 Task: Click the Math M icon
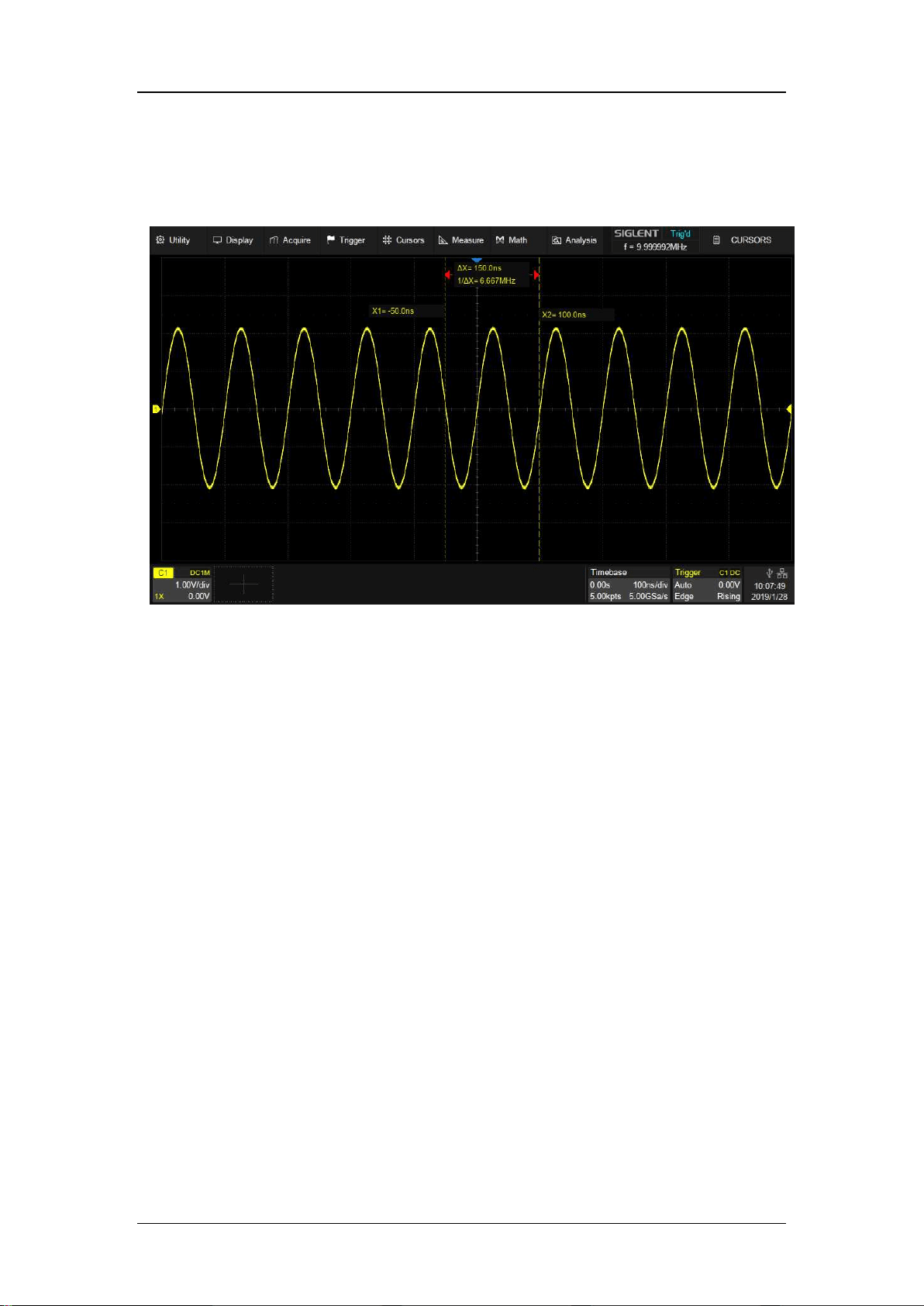[500, 240]
